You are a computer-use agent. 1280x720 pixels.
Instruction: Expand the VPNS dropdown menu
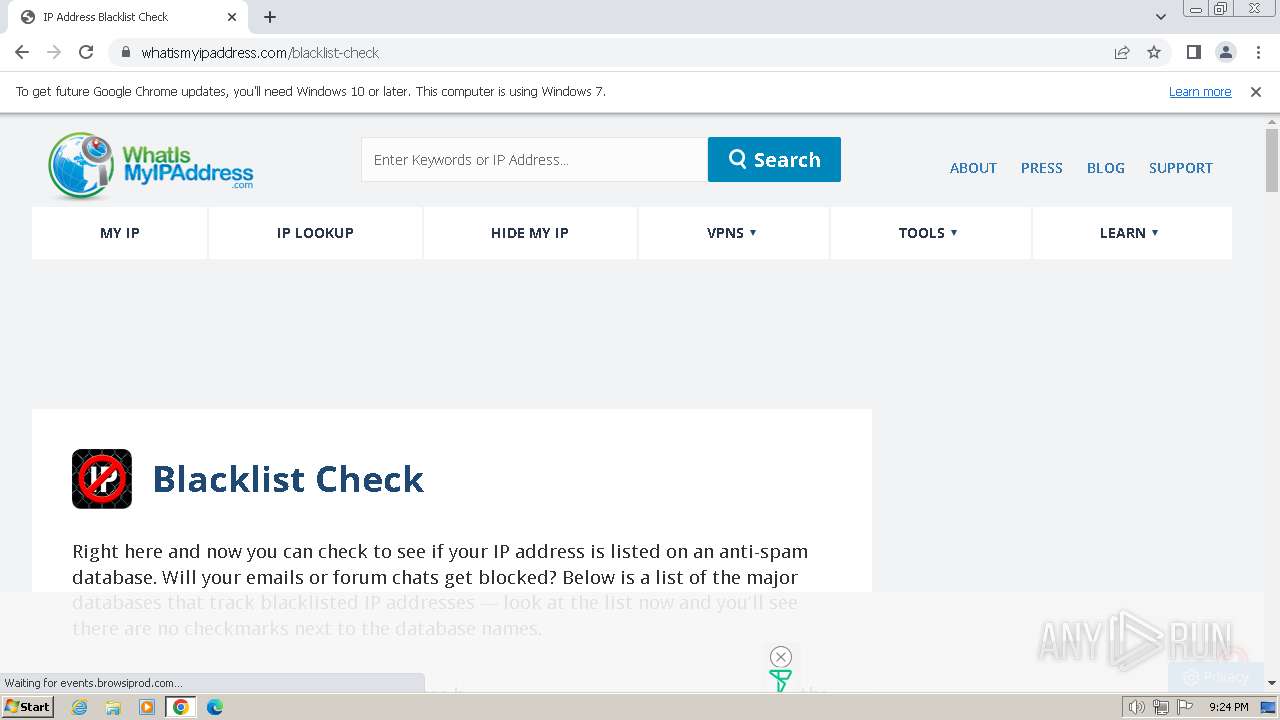coord(732,233)
